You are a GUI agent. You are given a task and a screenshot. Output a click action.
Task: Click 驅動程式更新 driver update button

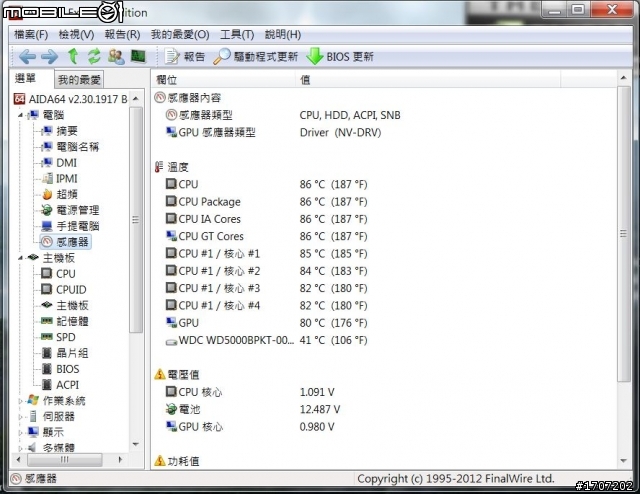[x=256, y=57]
